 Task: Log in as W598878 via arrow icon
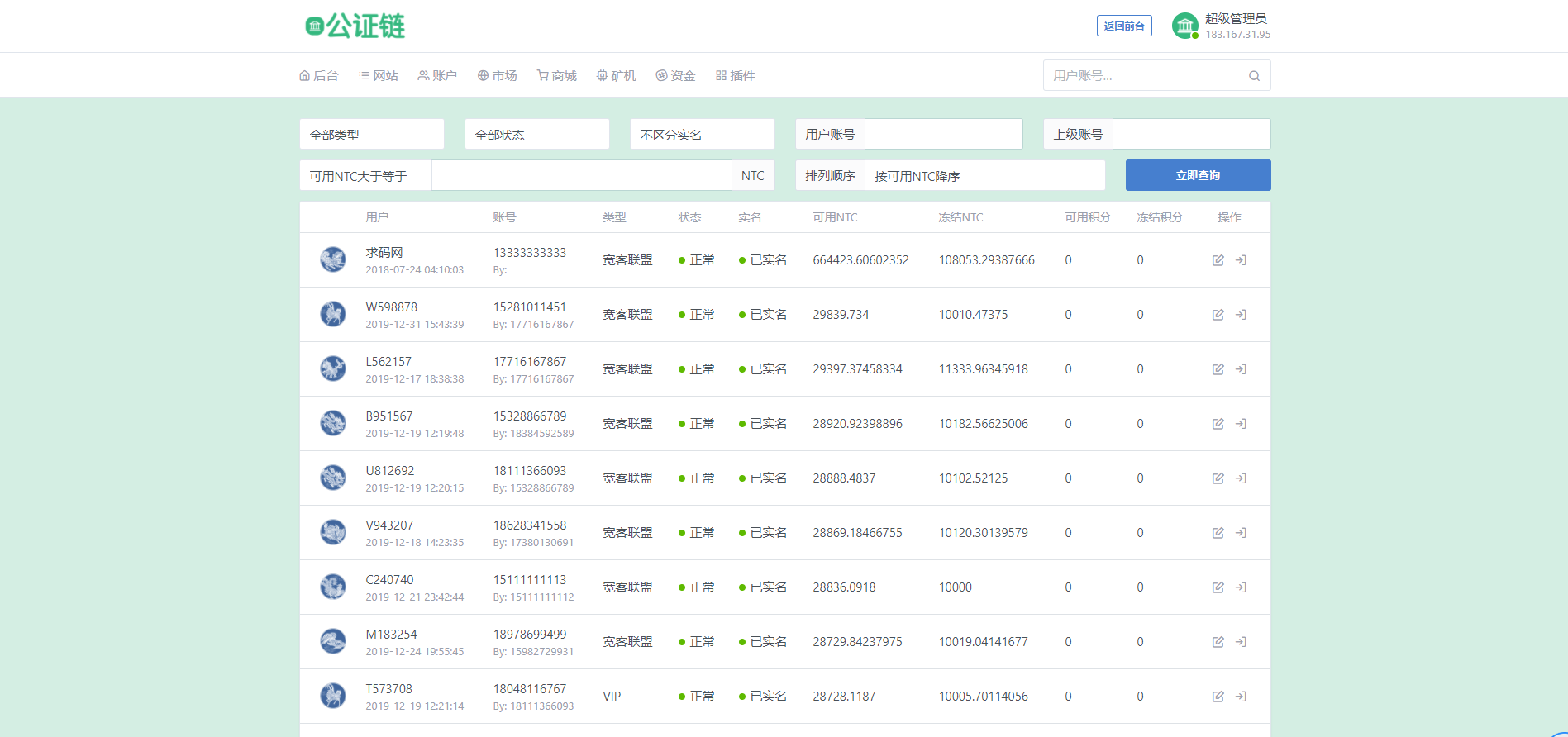click(1241, 315)
